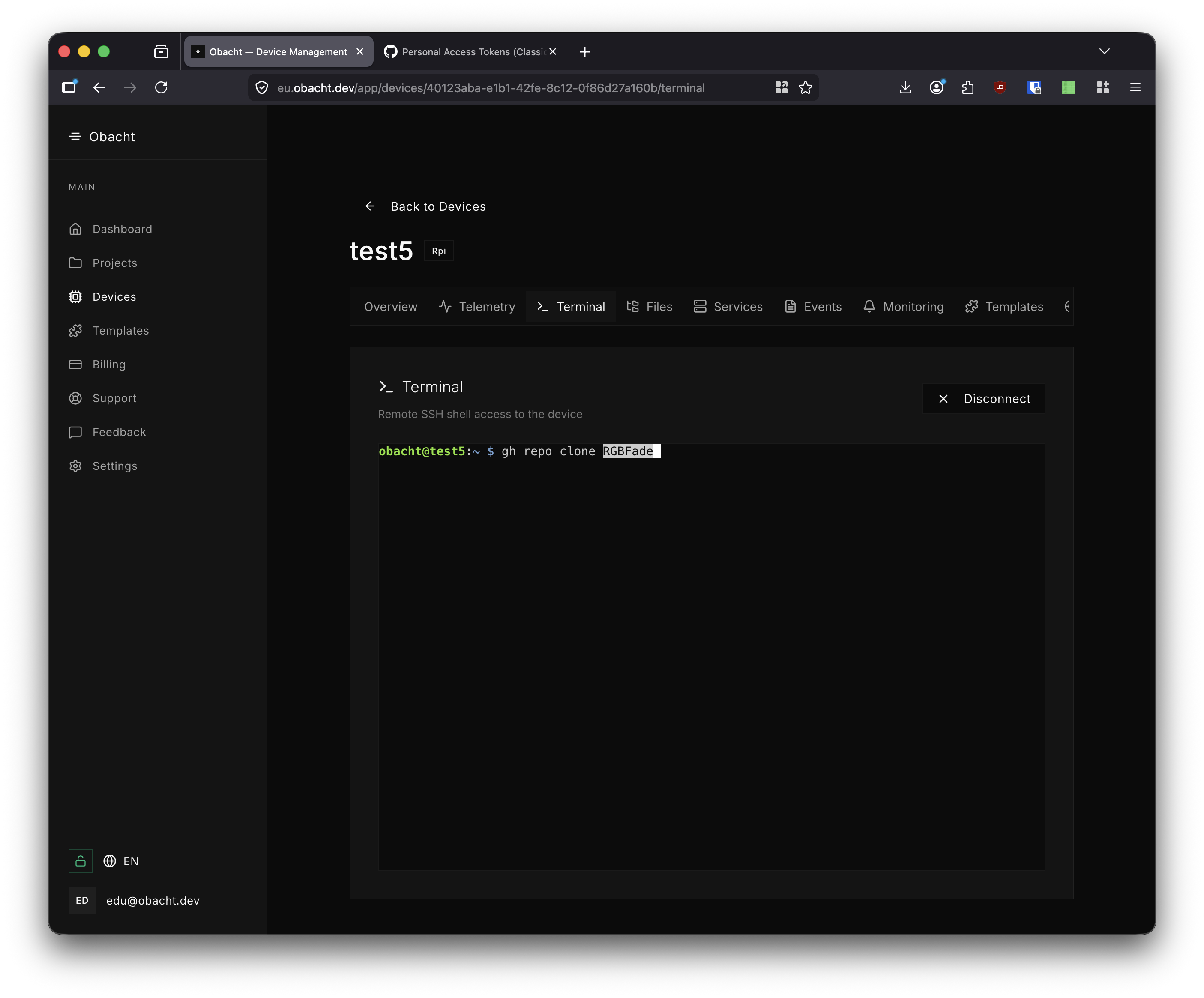1204x998 pixels.
Task: Reload the page
Action: click(x=161, y=87)
